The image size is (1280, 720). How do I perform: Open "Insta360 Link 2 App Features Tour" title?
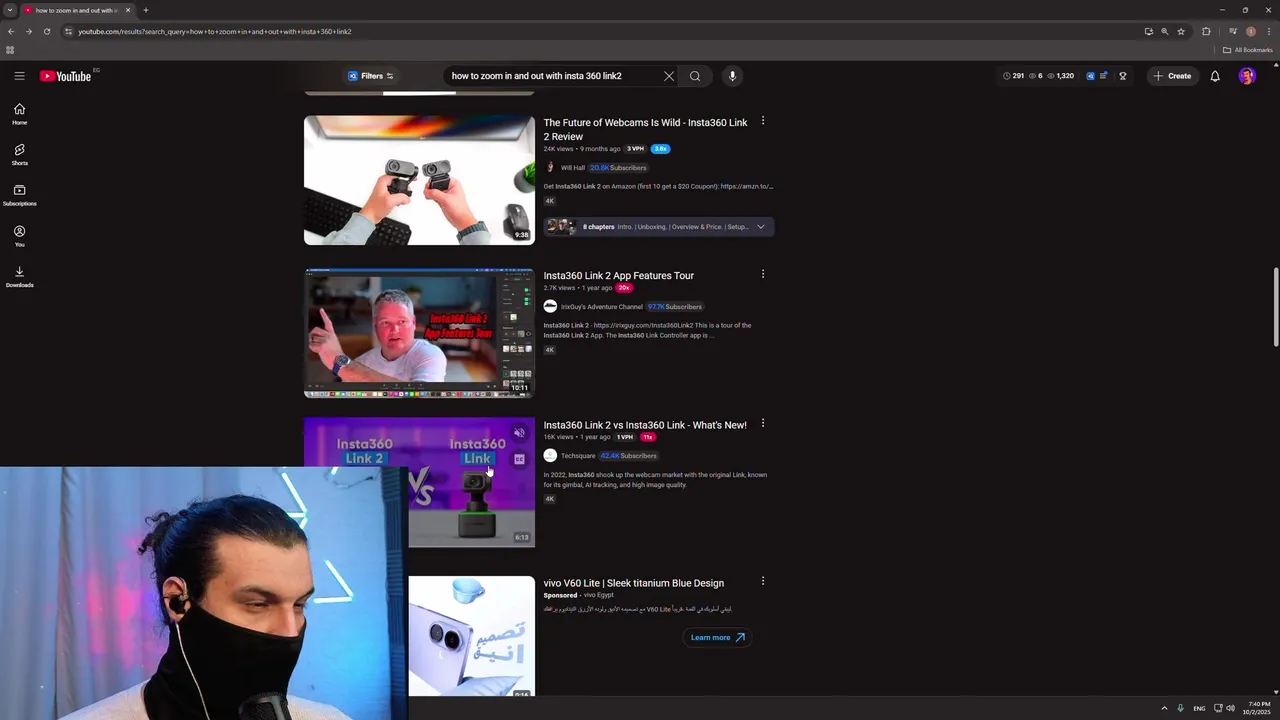tap(619, 276)
